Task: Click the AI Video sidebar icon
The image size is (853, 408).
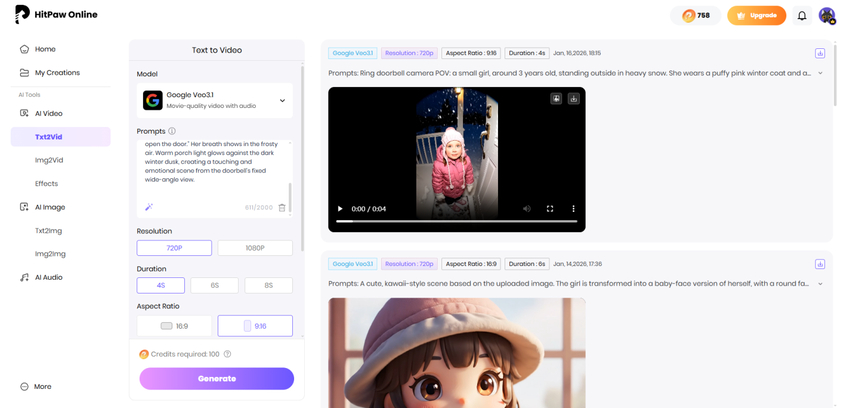Action: pyautogui.click(x=24, y=113)
